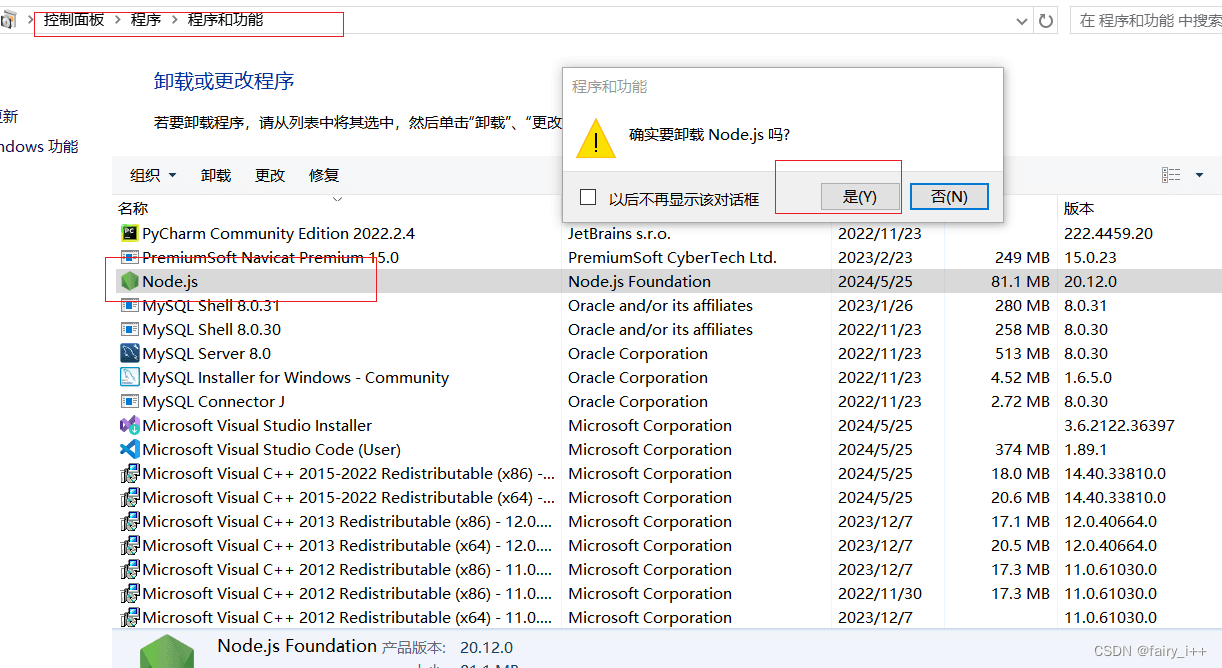Select the PyCharm Community Edition 2022.2.4 name
The height and width of the screenshot is (668, 1222).
[x=278, y=233]
